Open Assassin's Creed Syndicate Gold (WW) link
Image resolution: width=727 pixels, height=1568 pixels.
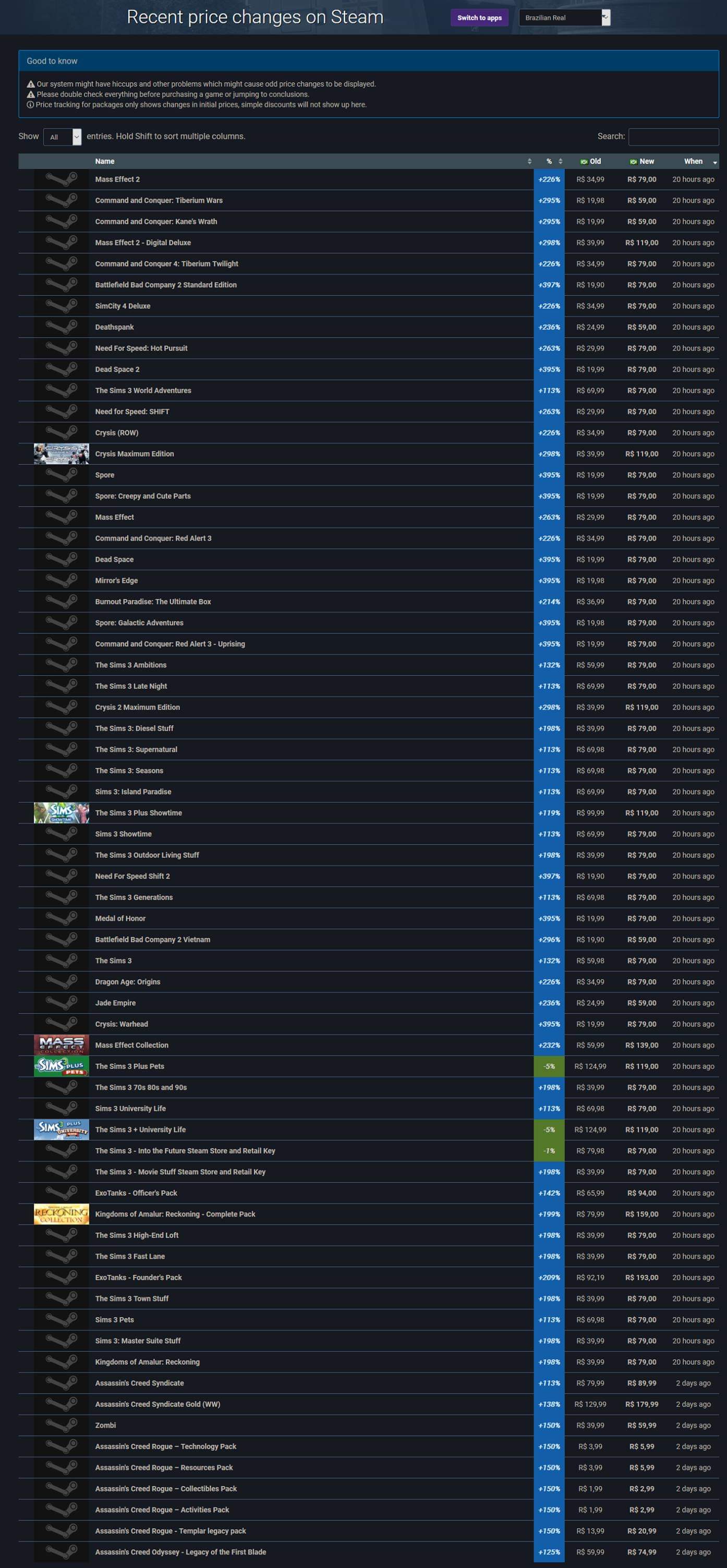[157, 1404]
